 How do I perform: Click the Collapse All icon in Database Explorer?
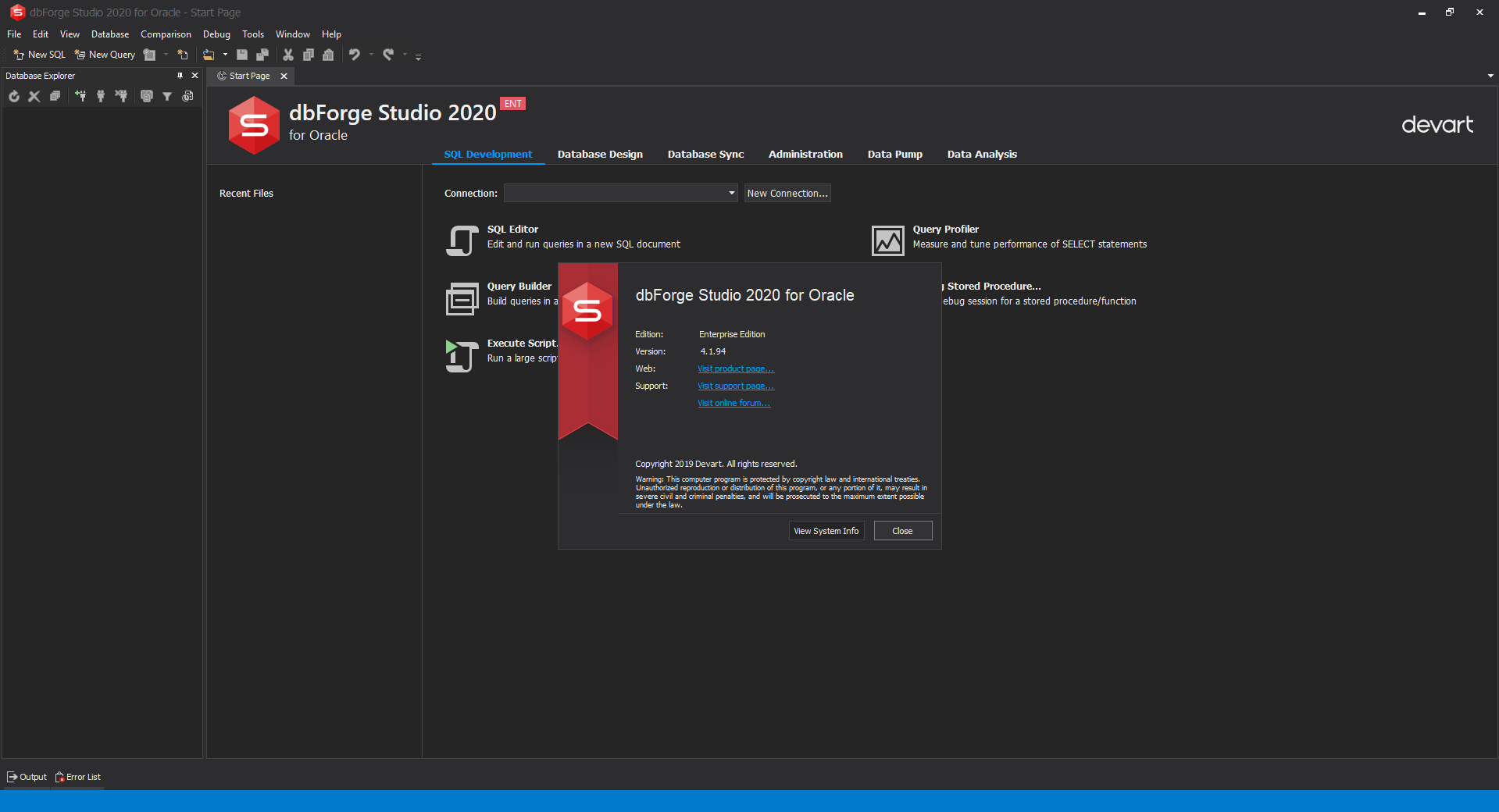[55, 96]
